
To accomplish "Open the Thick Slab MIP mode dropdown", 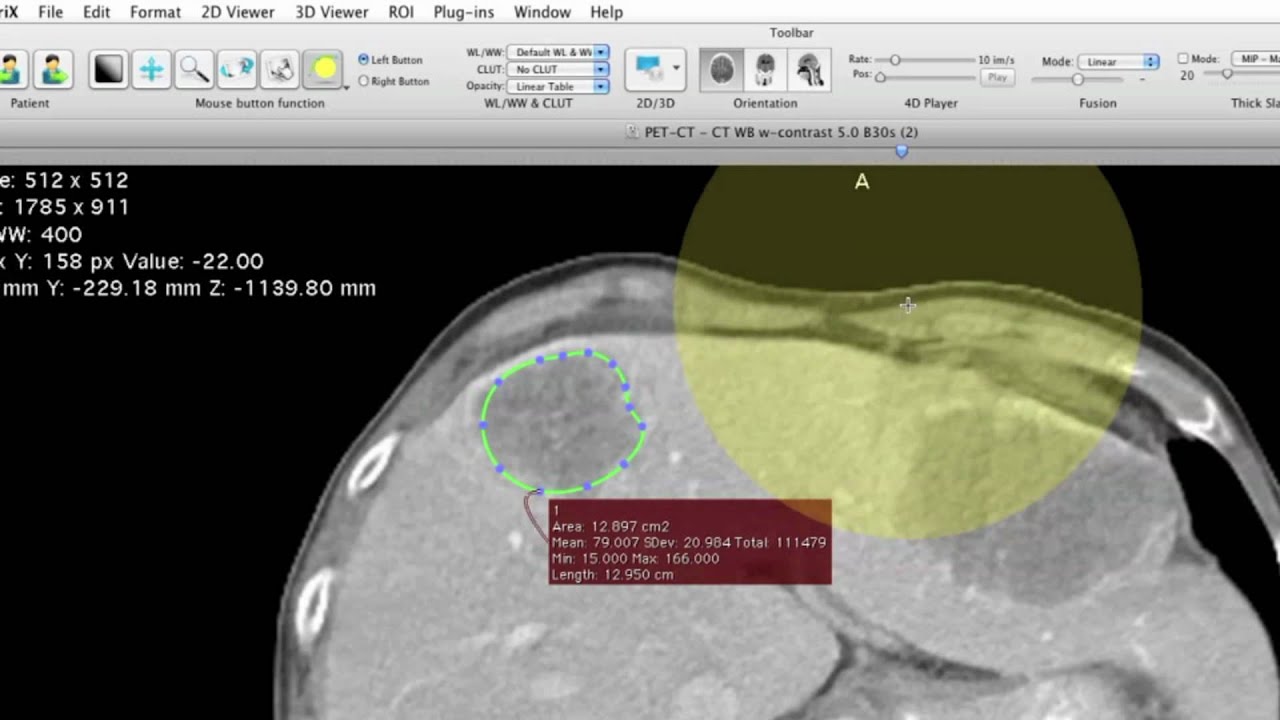I will pyautogui.click(x=1256, y=59).
